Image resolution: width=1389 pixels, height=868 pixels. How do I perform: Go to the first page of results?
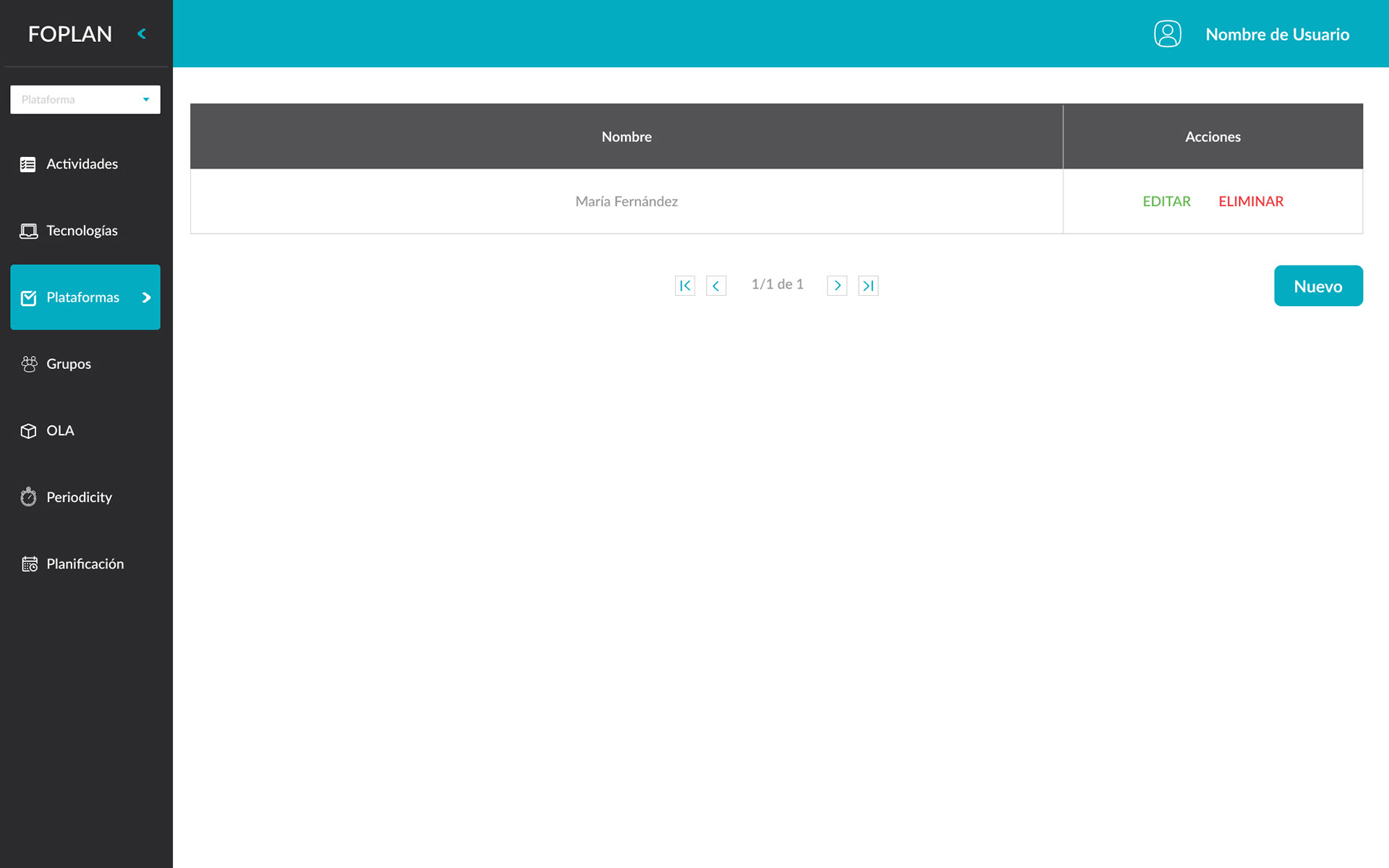[x=684, y=286]
